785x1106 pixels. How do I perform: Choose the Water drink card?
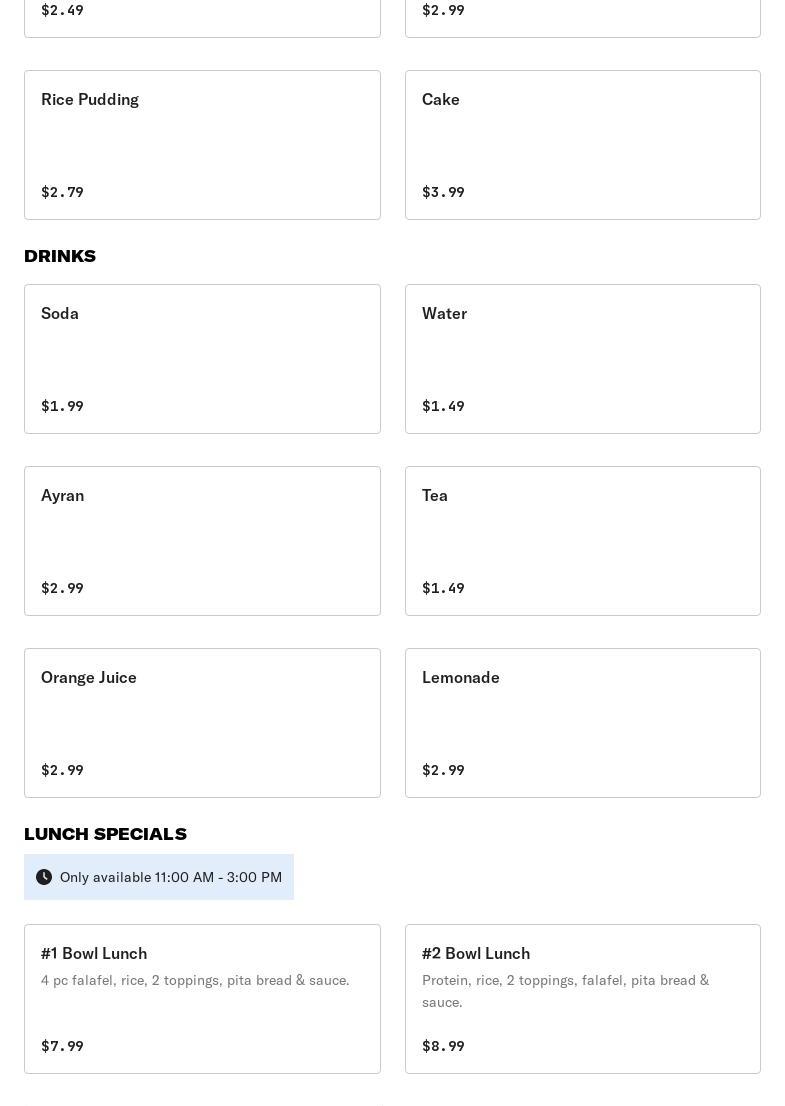point(582,359)
